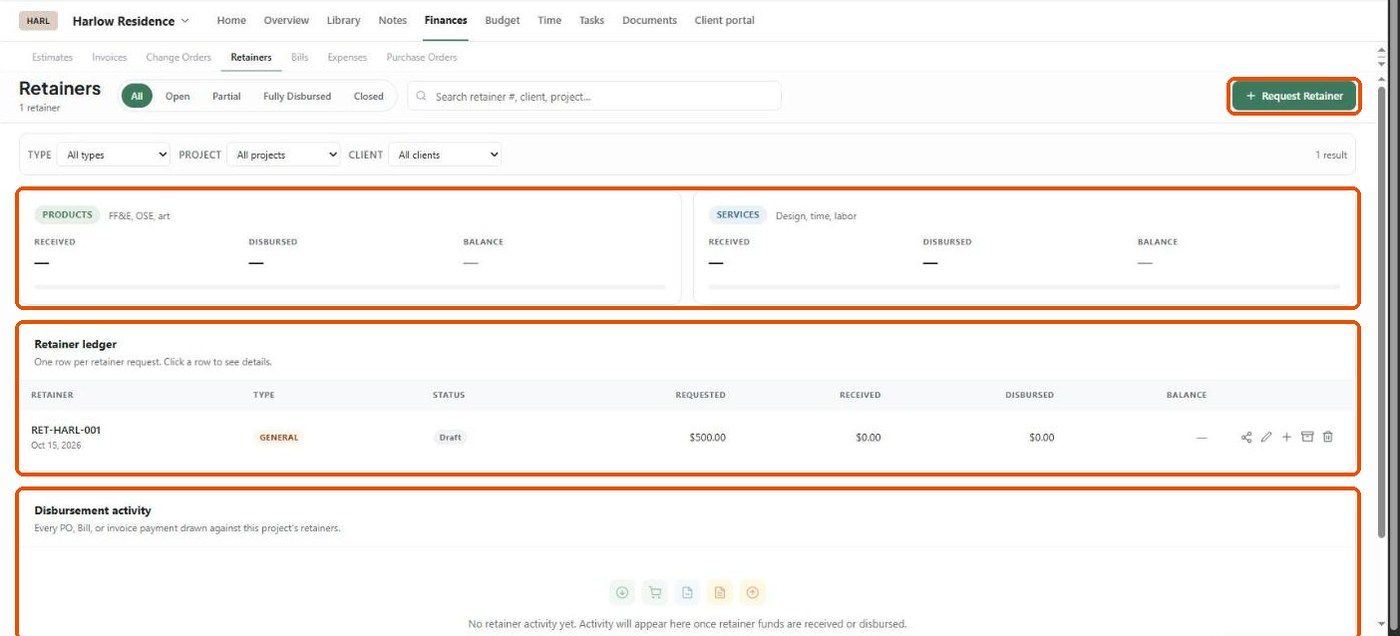Select the Retainers sub-tab

click(x=251, y=57)
